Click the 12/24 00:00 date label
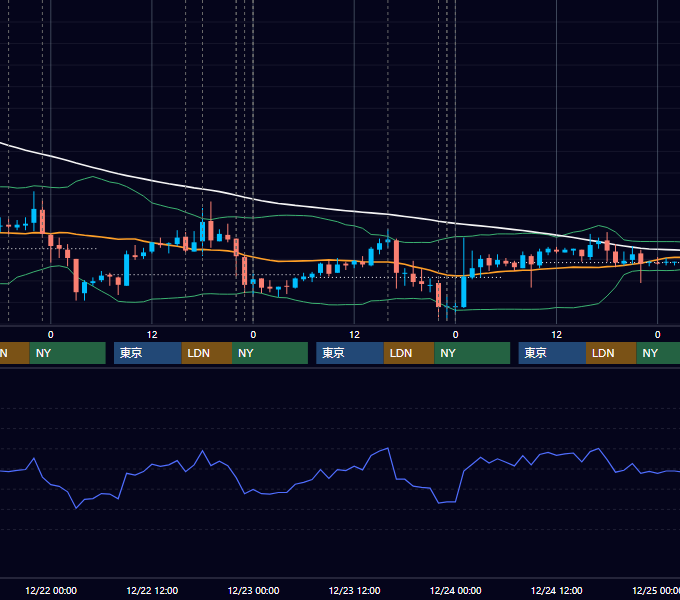680x600 pixels. pos(455,590)
